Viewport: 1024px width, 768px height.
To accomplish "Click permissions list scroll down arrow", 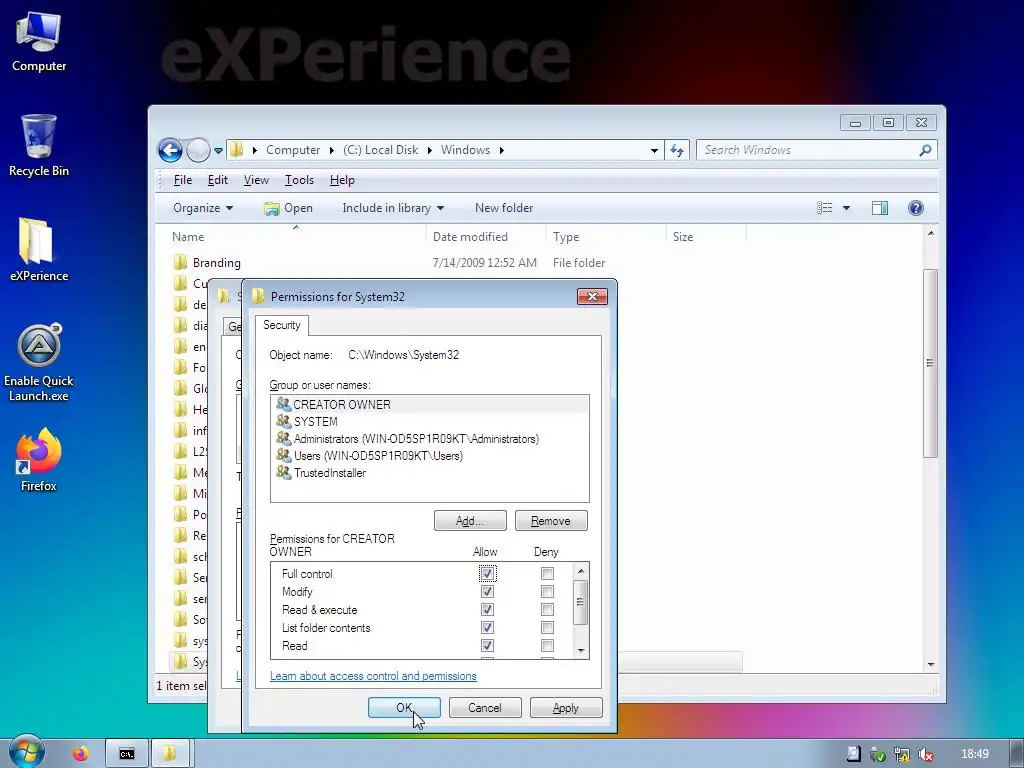I will pyautogui.click(x=581, y=651).
